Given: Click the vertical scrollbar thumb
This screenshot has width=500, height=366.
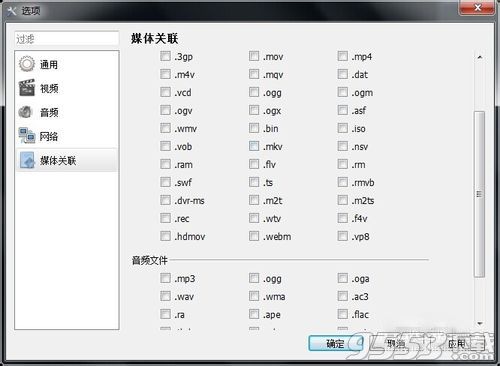Looking at the screenshot, I should coord(479,194).
